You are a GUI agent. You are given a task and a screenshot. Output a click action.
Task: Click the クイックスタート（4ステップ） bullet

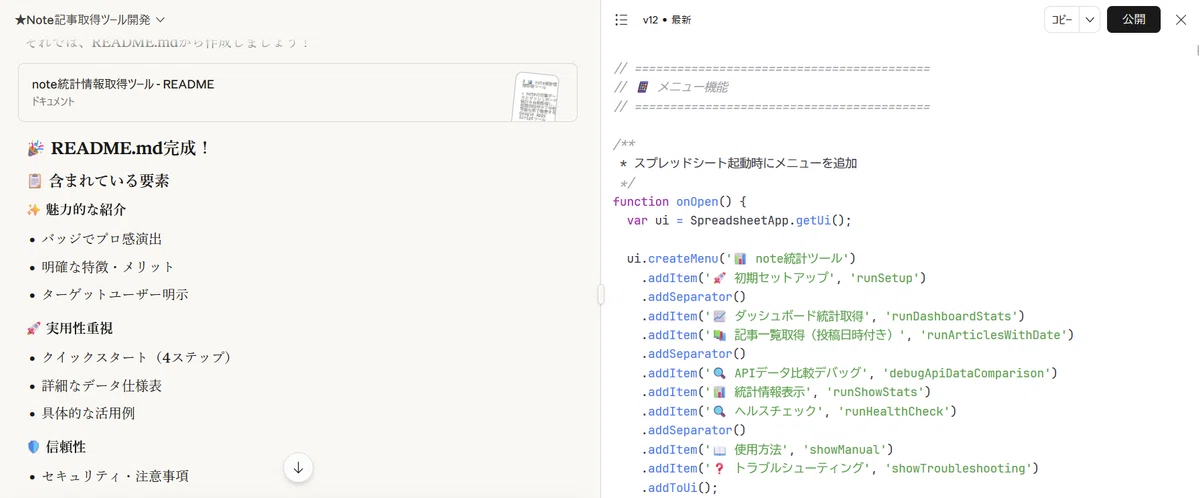[138, 357]
